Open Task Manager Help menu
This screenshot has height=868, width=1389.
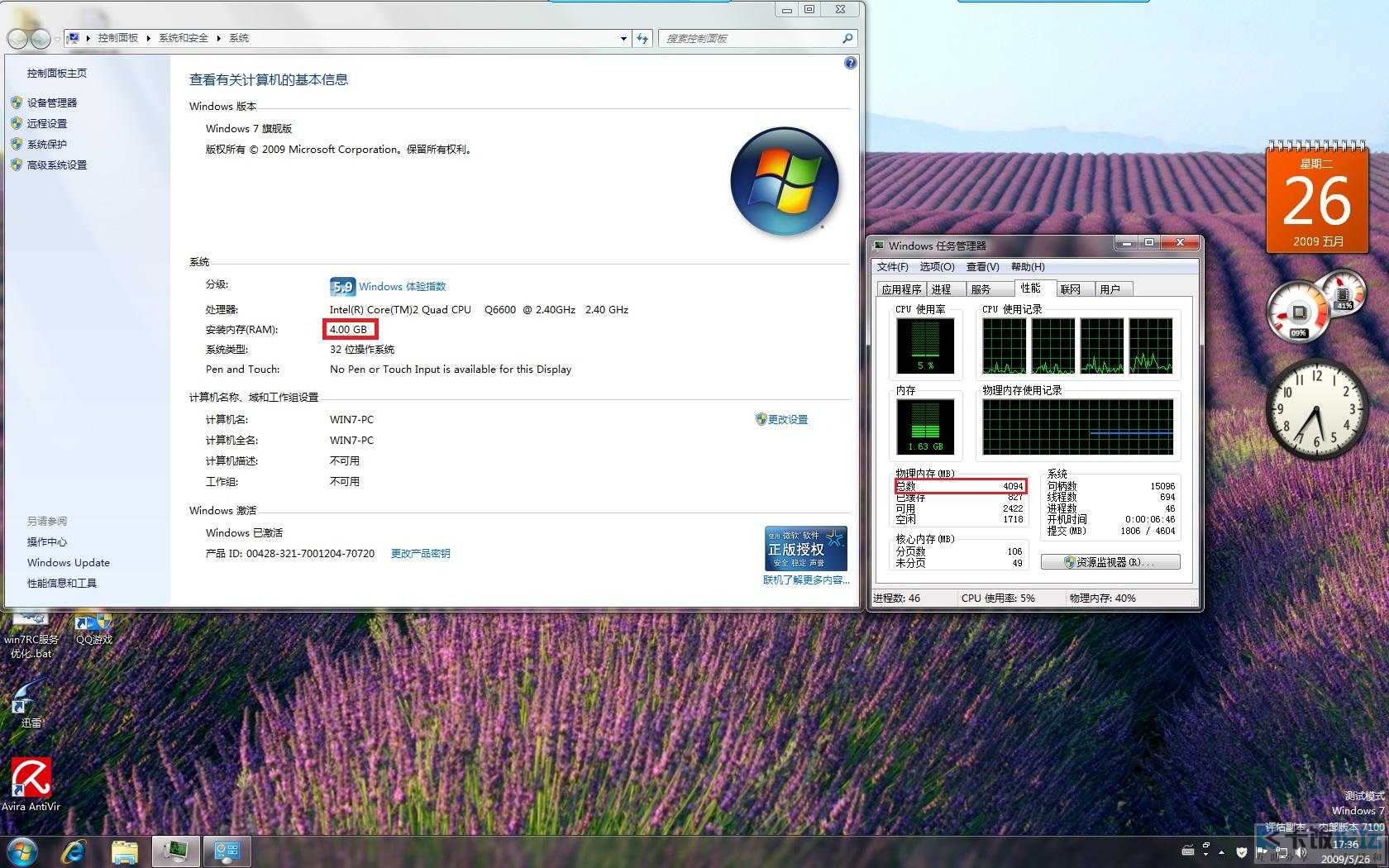click(x=1027, y=267)
